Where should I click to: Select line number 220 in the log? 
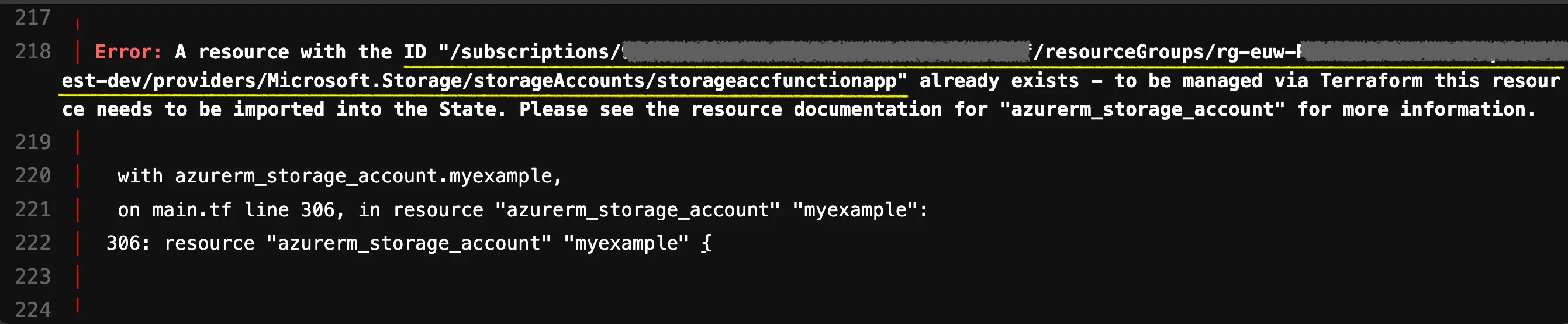pyautogui.click(x=33, y=176)
